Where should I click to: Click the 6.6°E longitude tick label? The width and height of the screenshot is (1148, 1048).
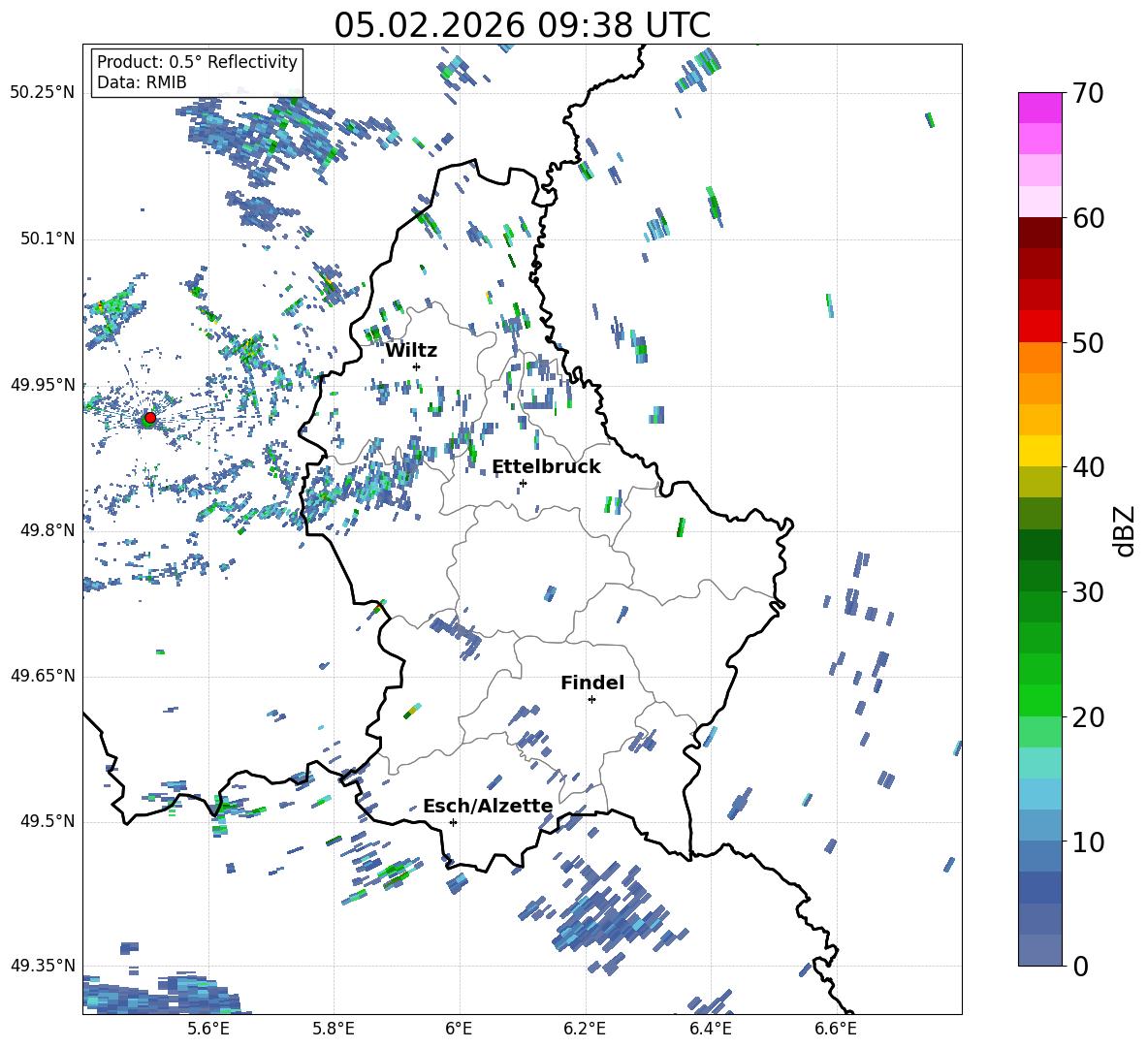pyautogui.click(x=836, y=1029)
